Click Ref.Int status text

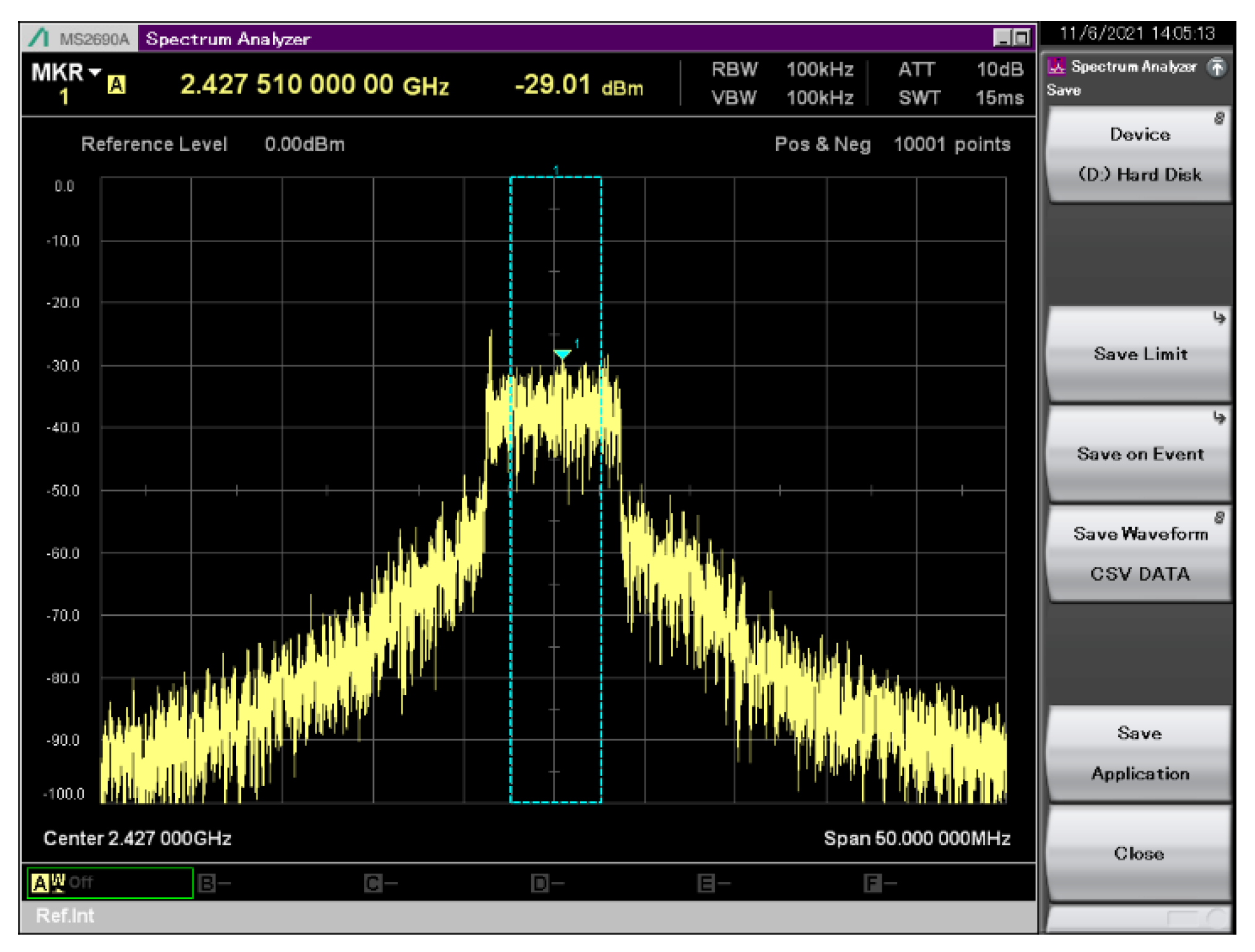pos(65,916)
